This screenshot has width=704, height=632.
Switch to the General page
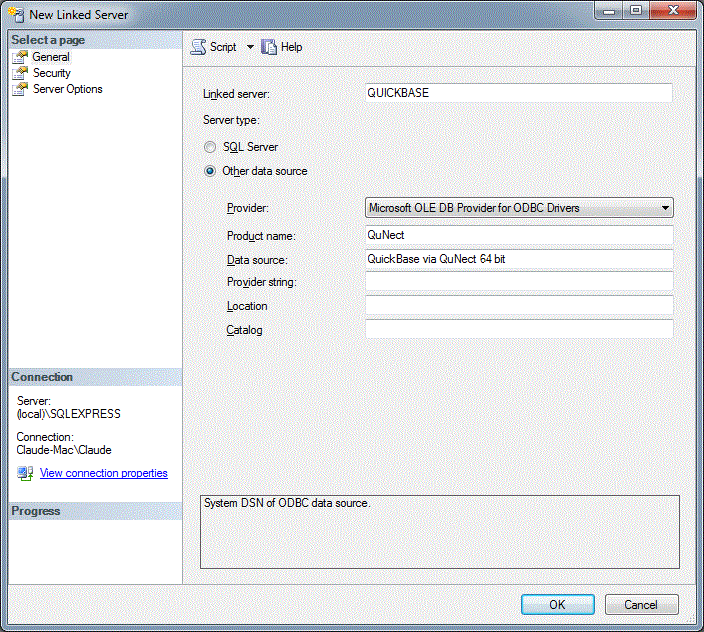(x=51, y=57)
